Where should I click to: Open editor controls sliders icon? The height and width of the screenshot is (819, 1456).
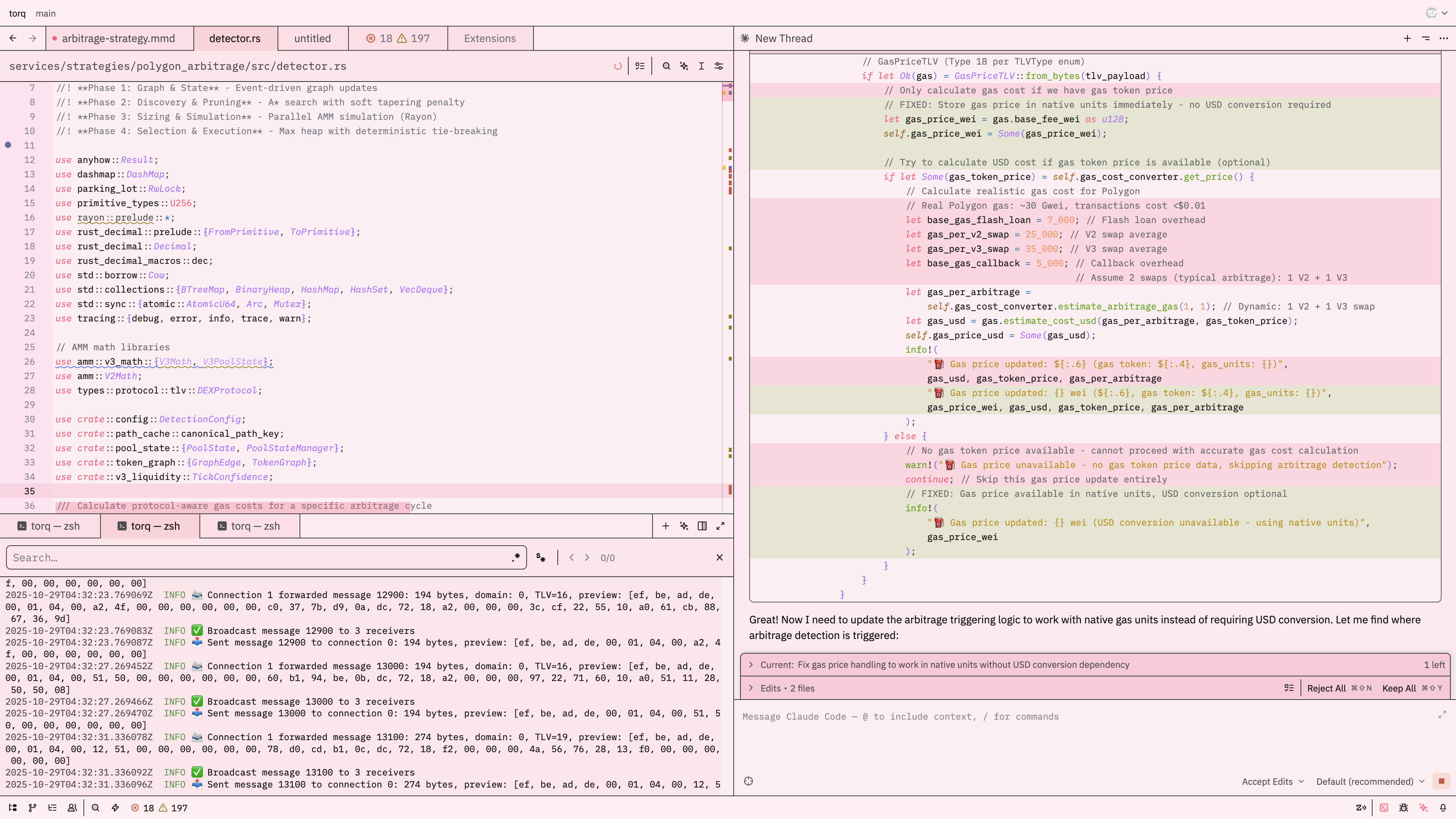(x=719, y=66)
